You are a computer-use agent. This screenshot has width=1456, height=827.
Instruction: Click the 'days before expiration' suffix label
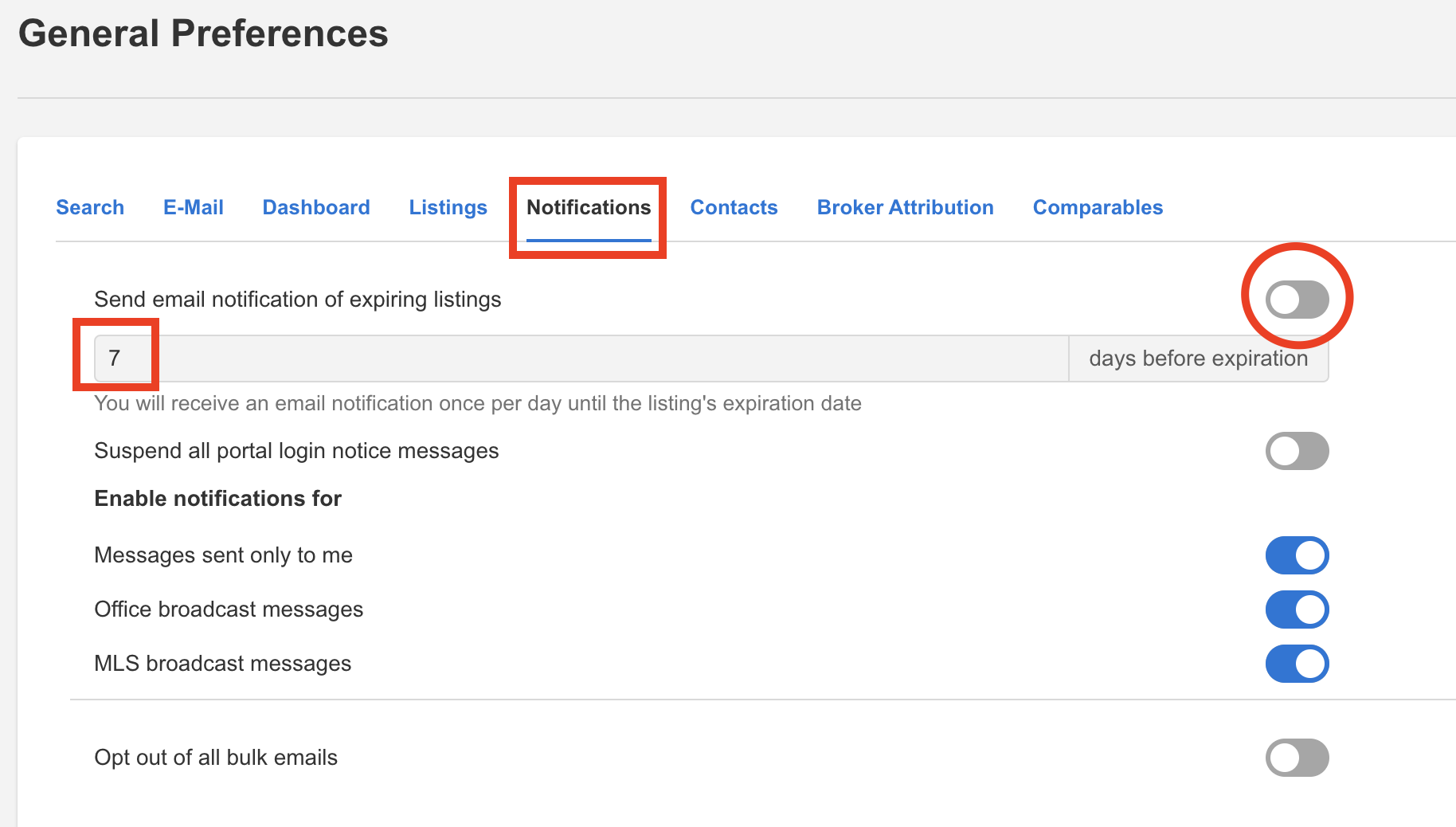[x=1198, y=359]
